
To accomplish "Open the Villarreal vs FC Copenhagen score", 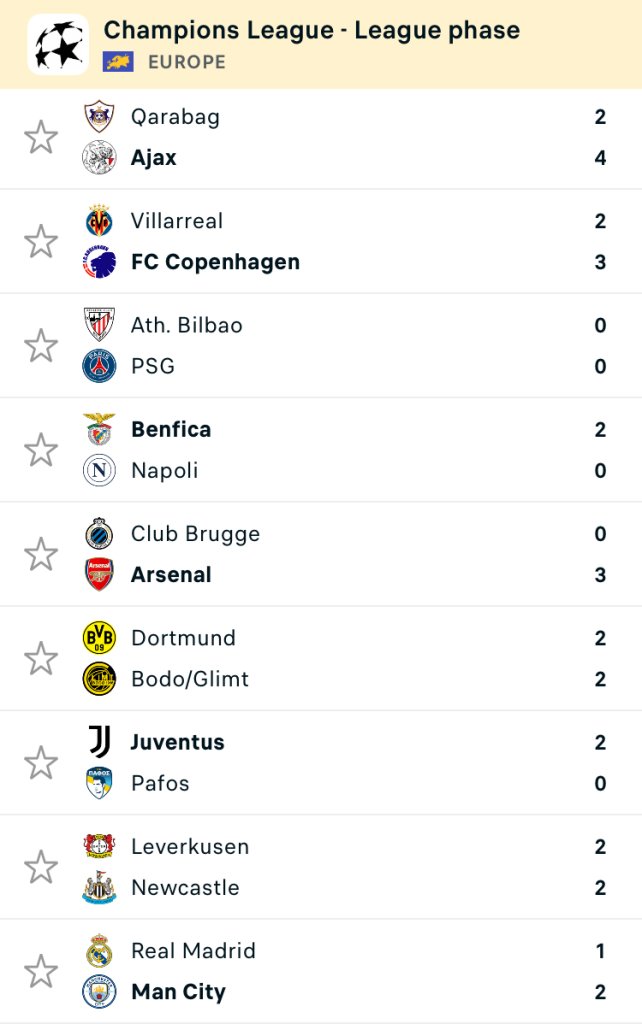I will 600,242.
